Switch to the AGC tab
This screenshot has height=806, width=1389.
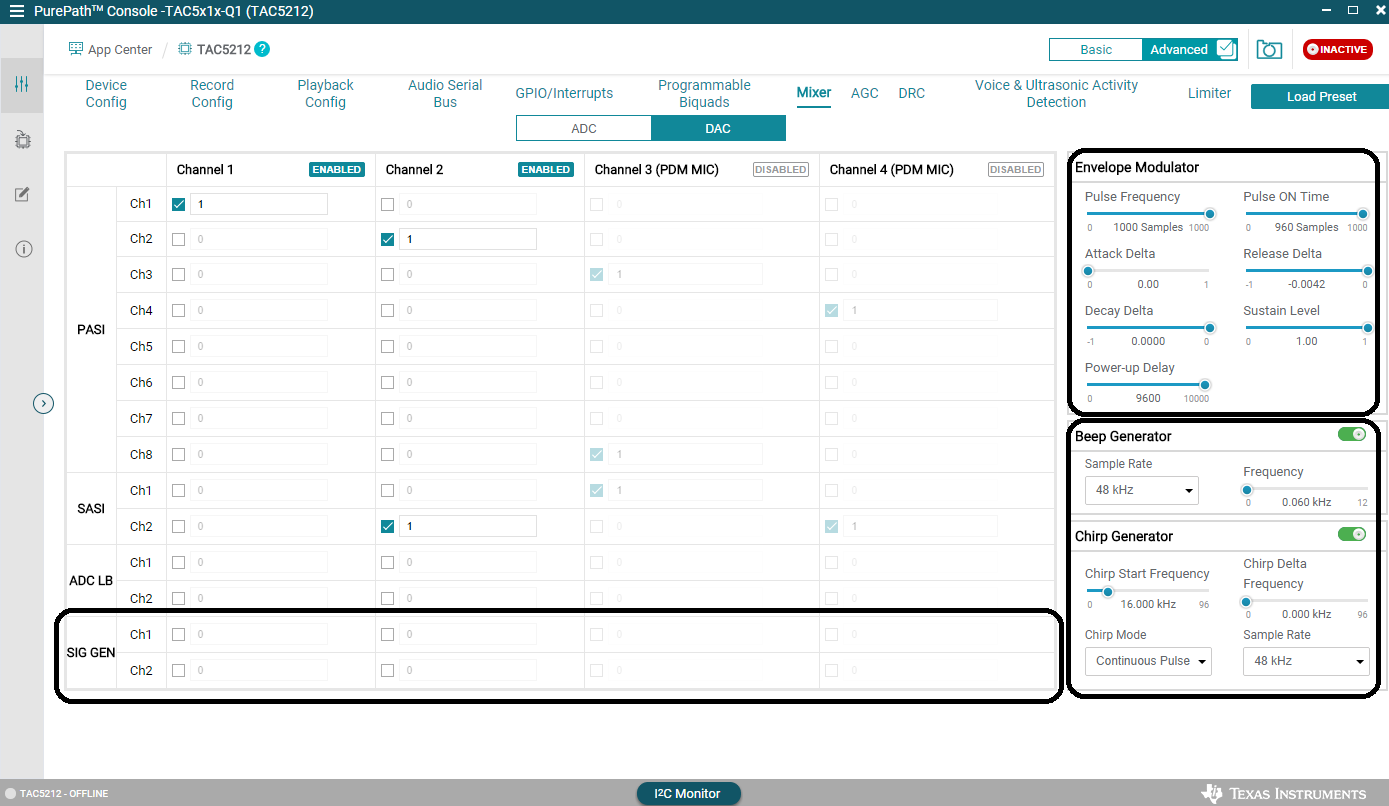point(864,93)
